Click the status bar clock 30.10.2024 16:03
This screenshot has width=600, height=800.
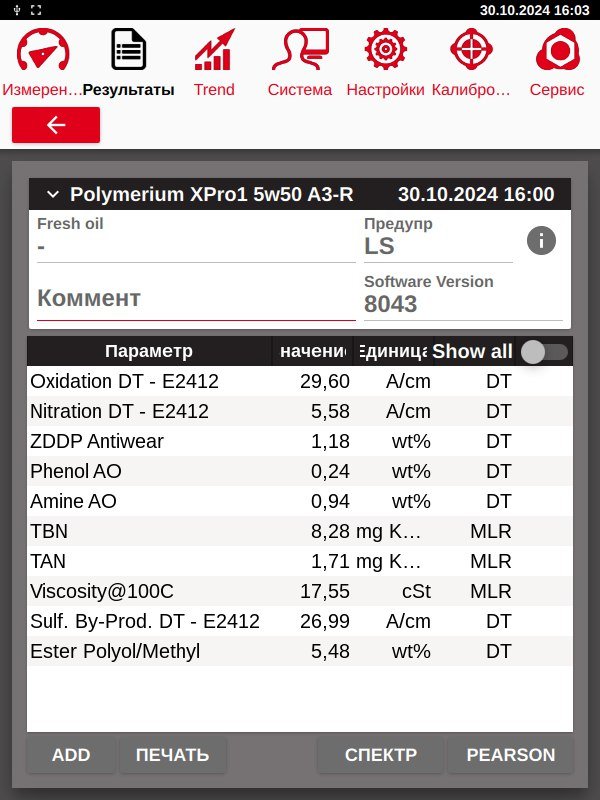point(535,10)
